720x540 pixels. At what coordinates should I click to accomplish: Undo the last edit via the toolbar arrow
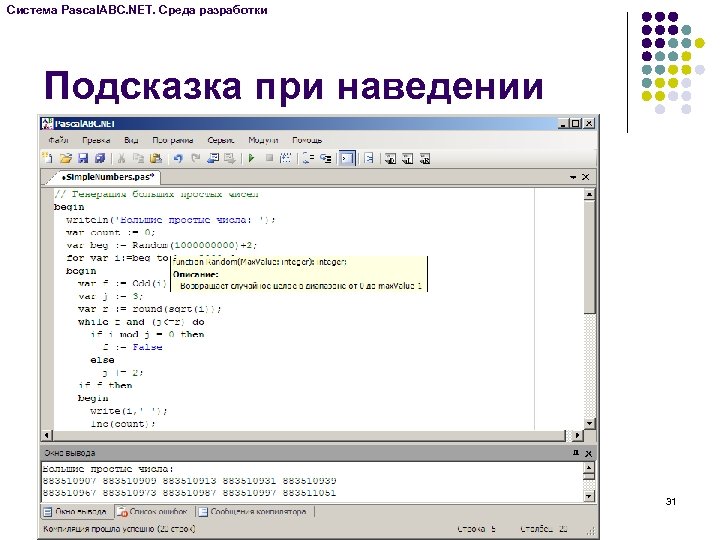178,158
